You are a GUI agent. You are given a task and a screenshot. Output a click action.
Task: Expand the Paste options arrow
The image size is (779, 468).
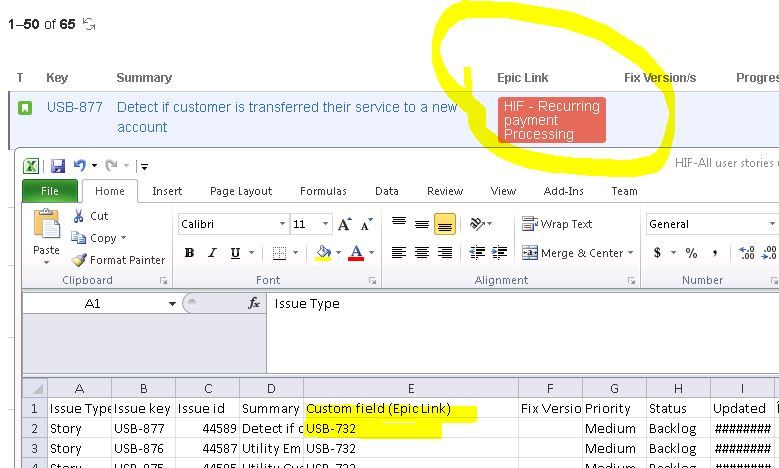pos(46,262)
